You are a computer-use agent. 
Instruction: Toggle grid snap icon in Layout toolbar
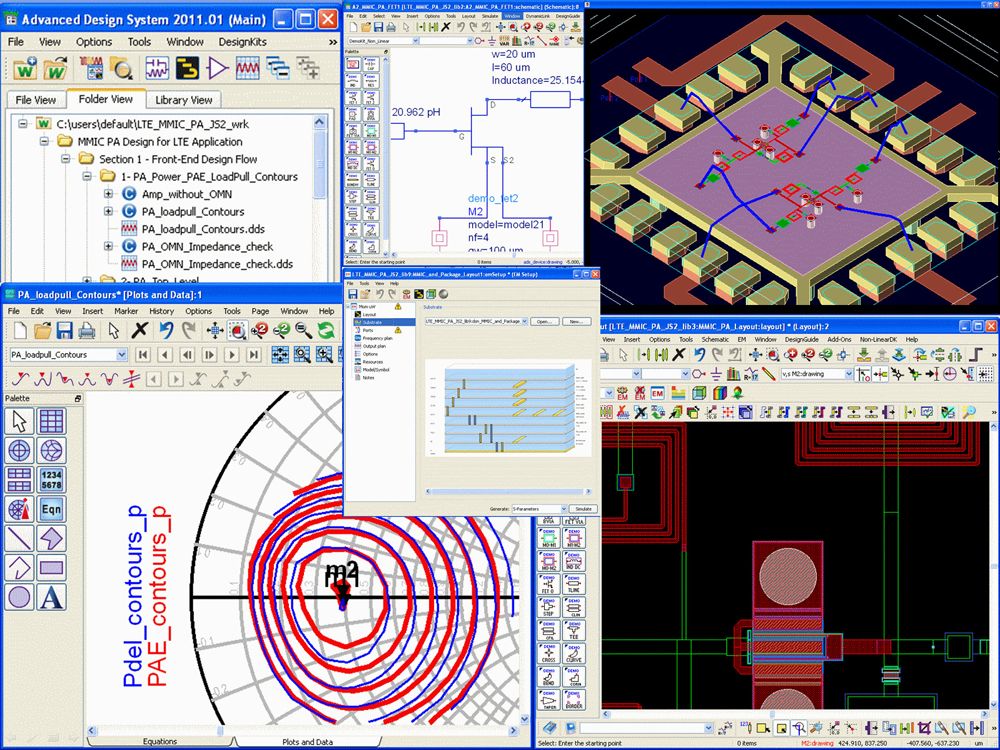[x=985, y=374]
